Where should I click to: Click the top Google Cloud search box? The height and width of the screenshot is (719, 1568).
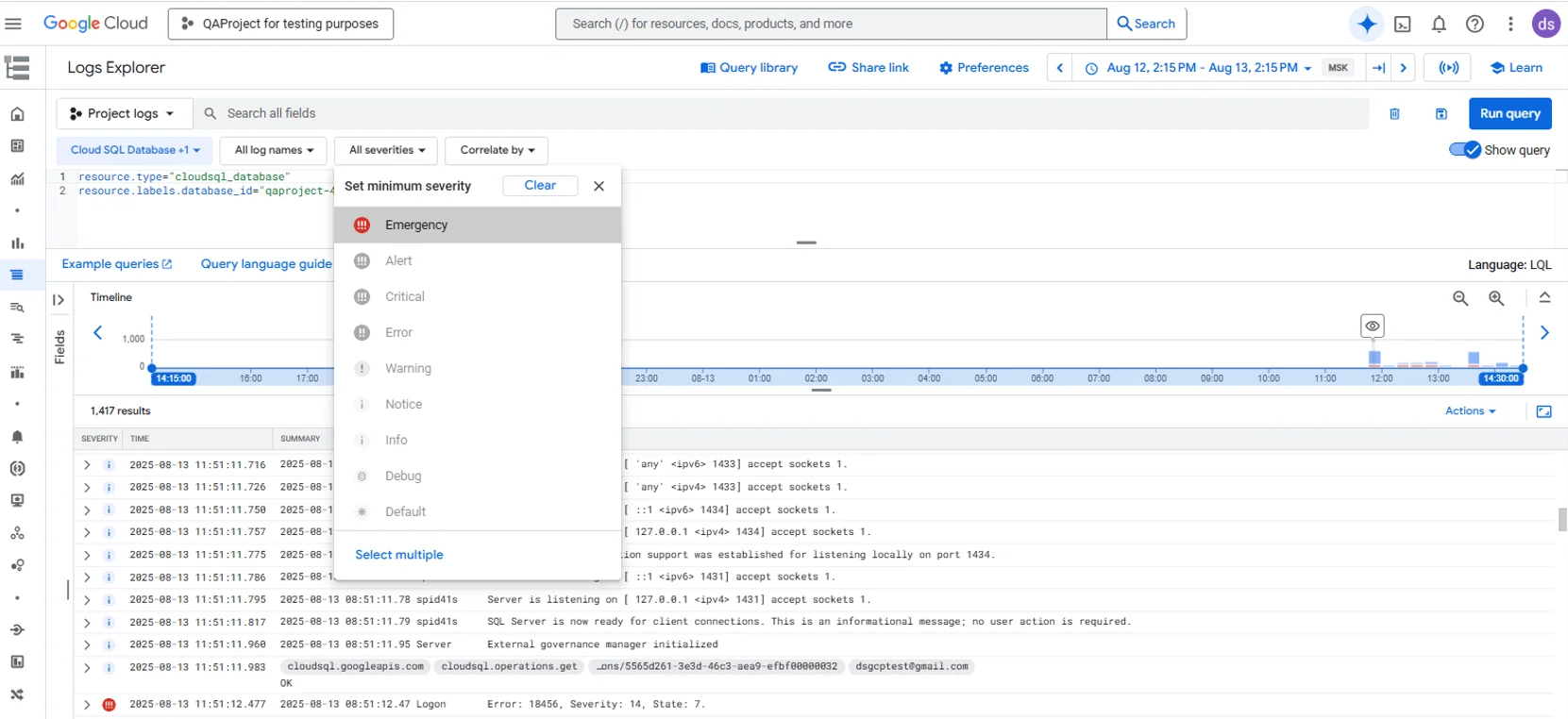831,24
